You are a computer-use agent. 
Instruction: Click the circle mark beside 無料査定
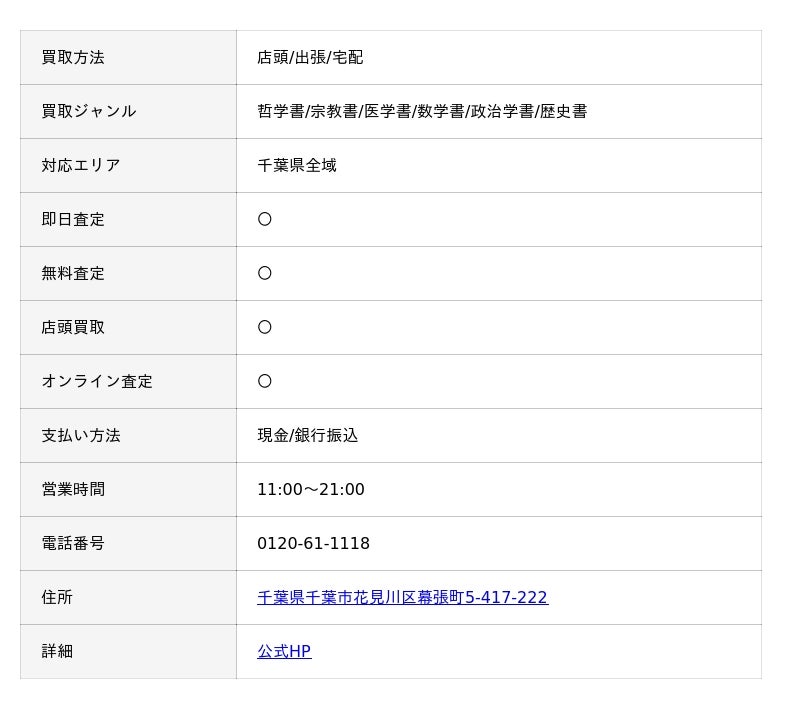pos(265,274)
